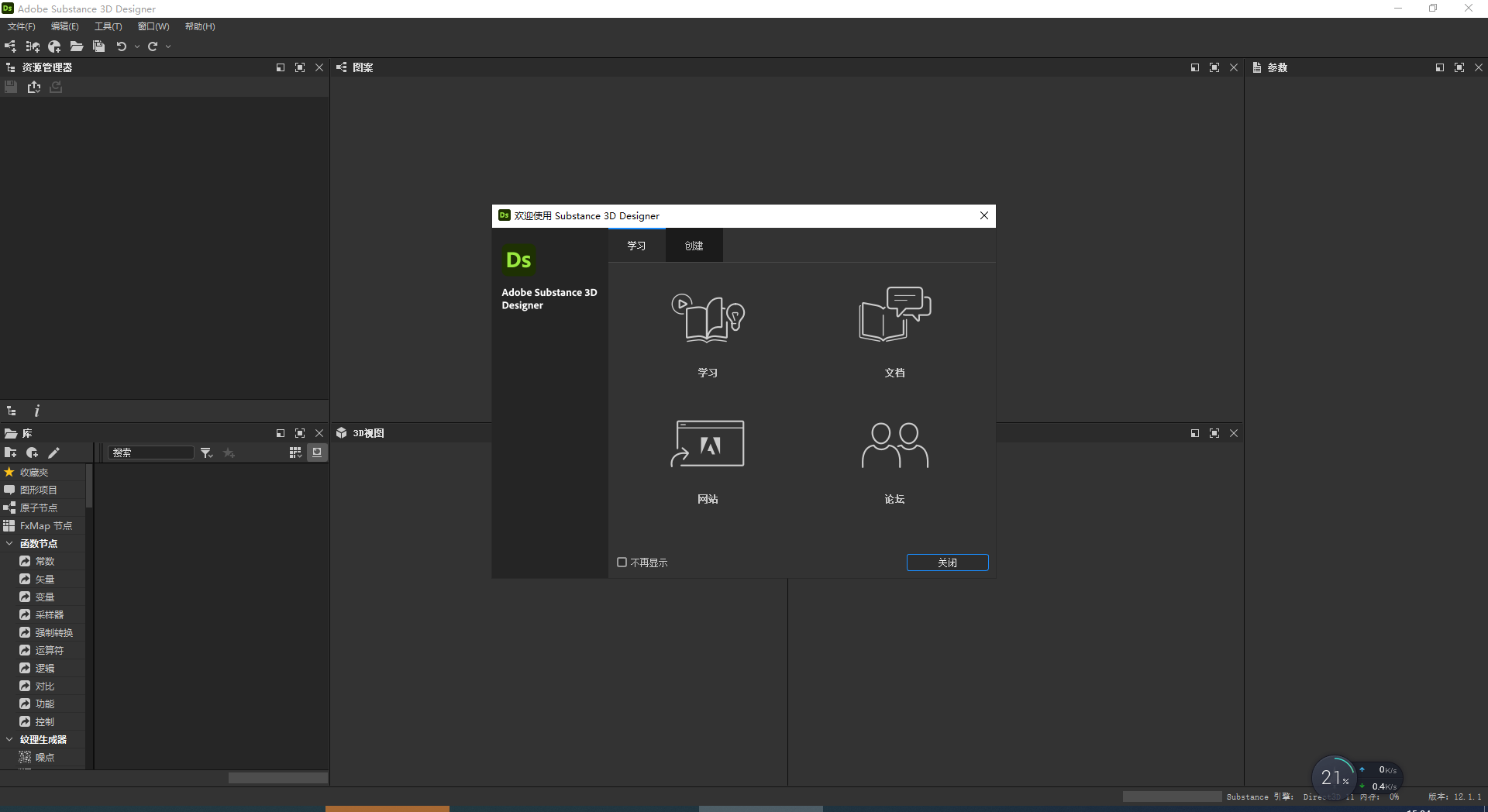Collapse the 纹理生成器 section

(x=10, y=739)
